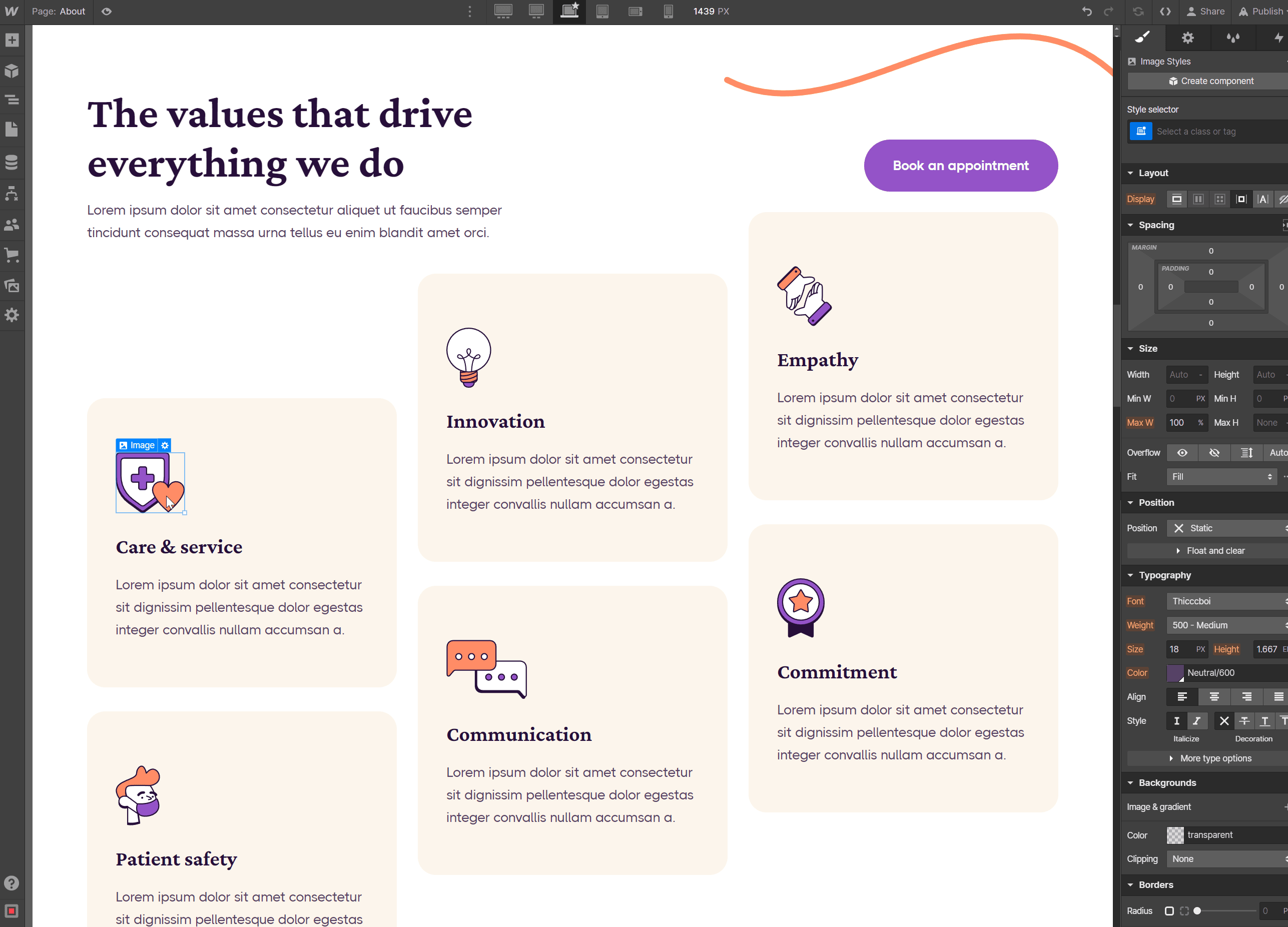
Task: Click the Book an appointment button
Action: coord(961,166)
